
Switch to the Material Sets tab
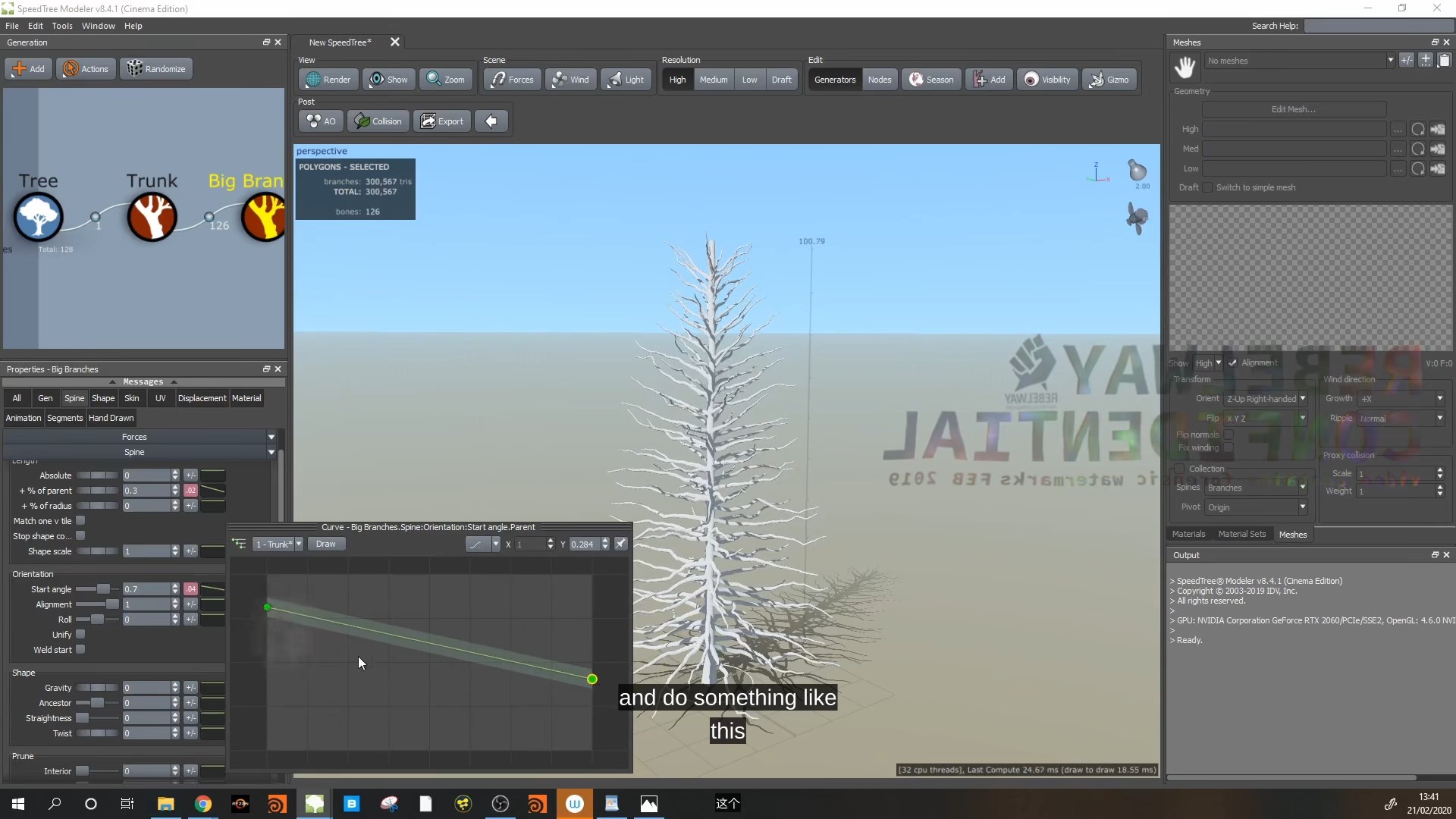click(x=1242, y=534)
